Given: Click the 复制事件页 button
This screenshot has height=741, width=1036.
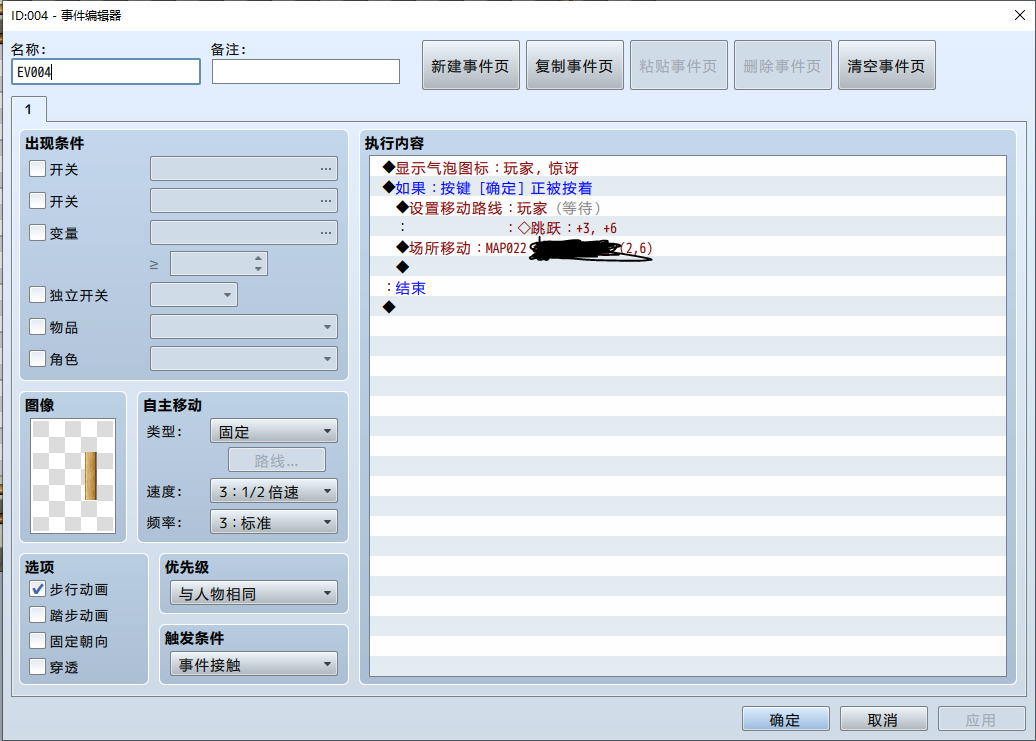Looking at the screenshot, I should pyautogui.click(x=574, y=65).
